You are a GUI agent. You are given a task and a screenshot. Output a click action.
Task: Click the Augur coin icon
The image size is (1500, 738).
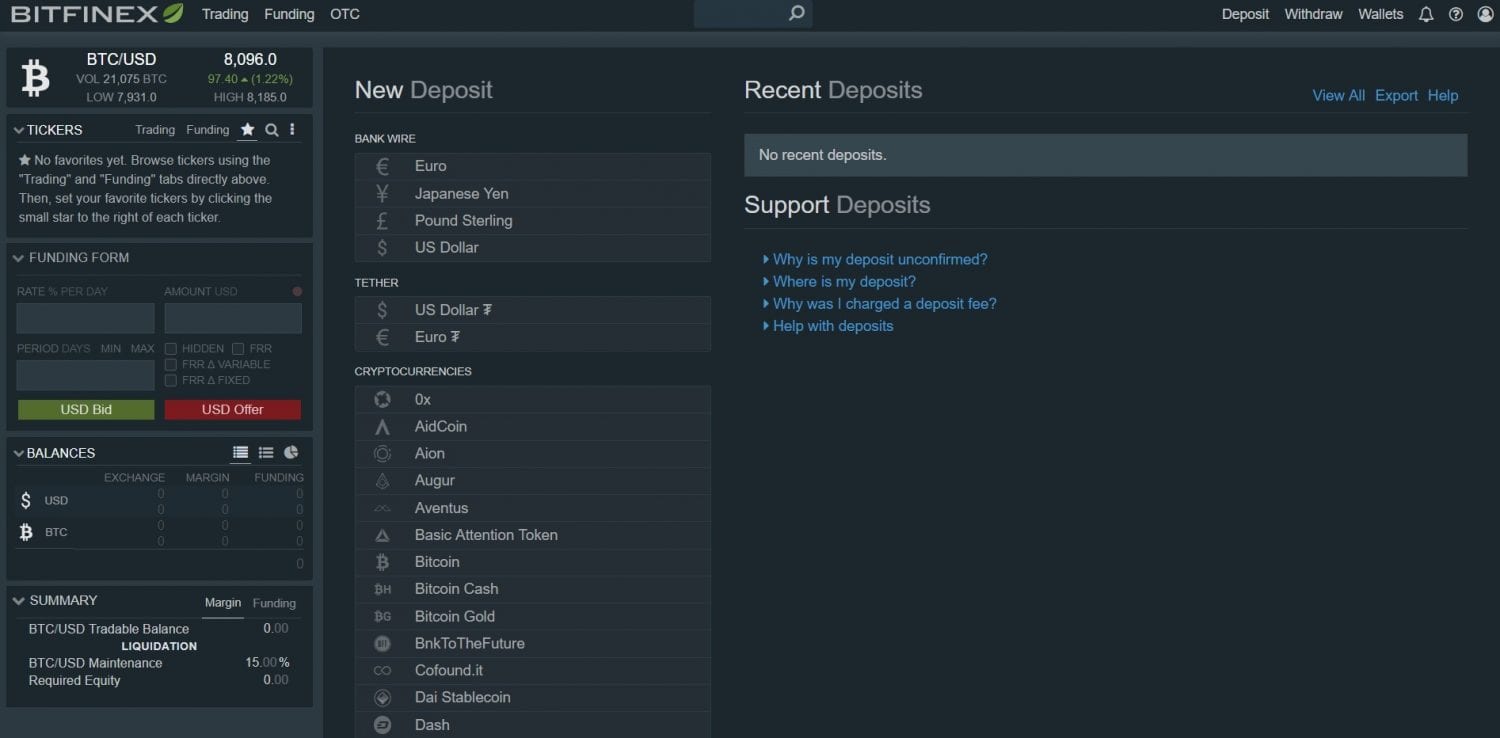[x=382, y=480]
